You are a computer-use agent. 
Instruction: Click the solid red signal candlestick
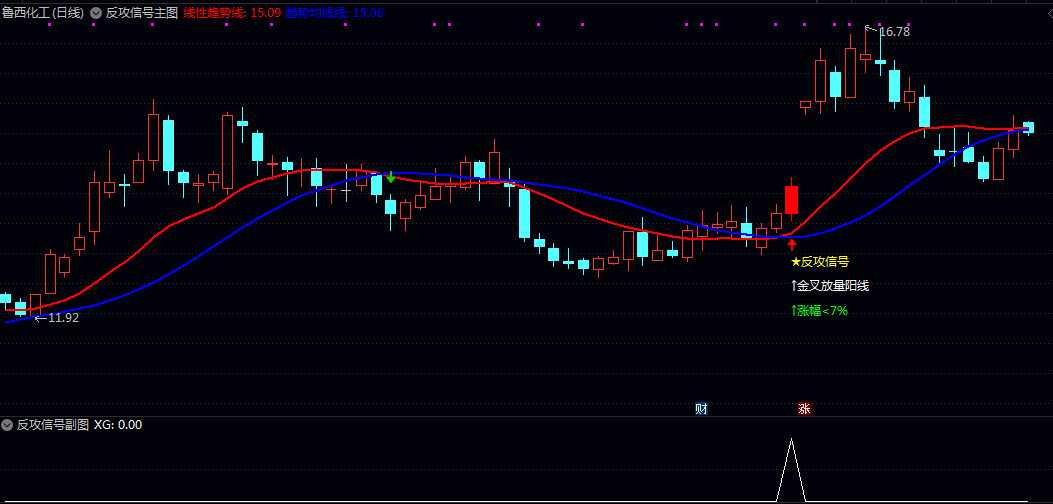point(792,200)
